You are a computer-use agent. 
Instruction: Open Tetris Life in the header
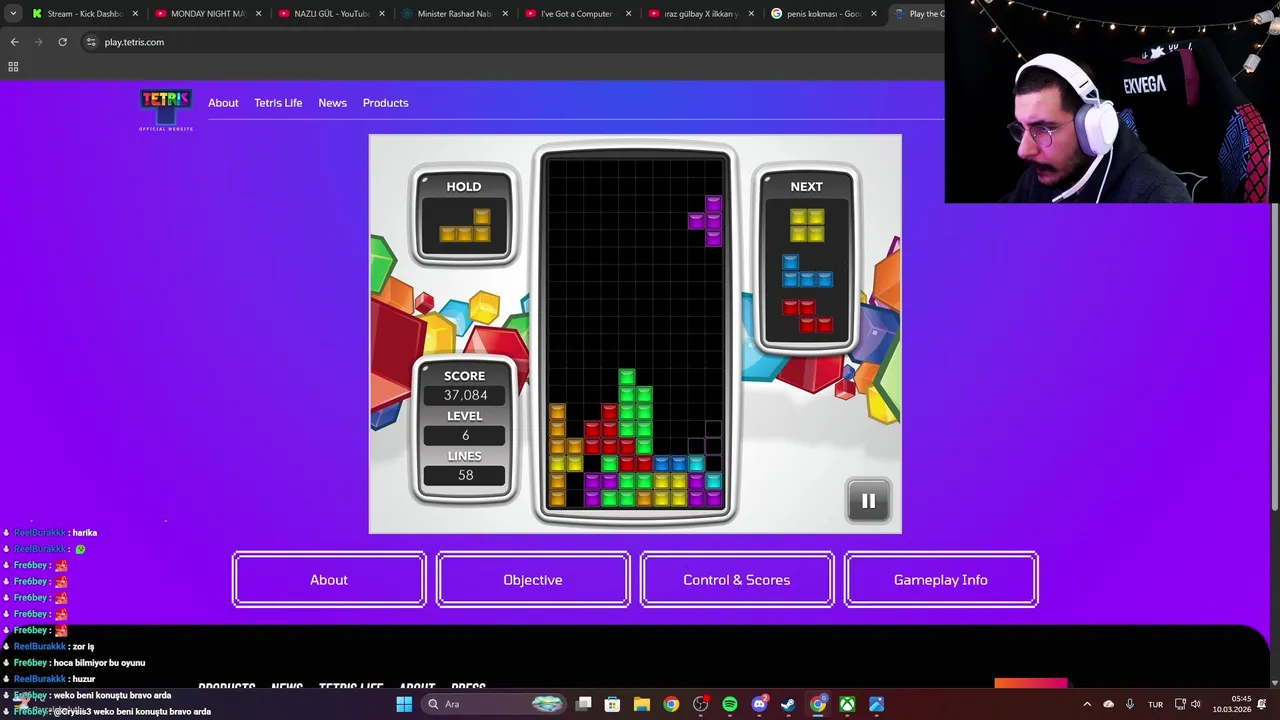(x=278, y=103)
